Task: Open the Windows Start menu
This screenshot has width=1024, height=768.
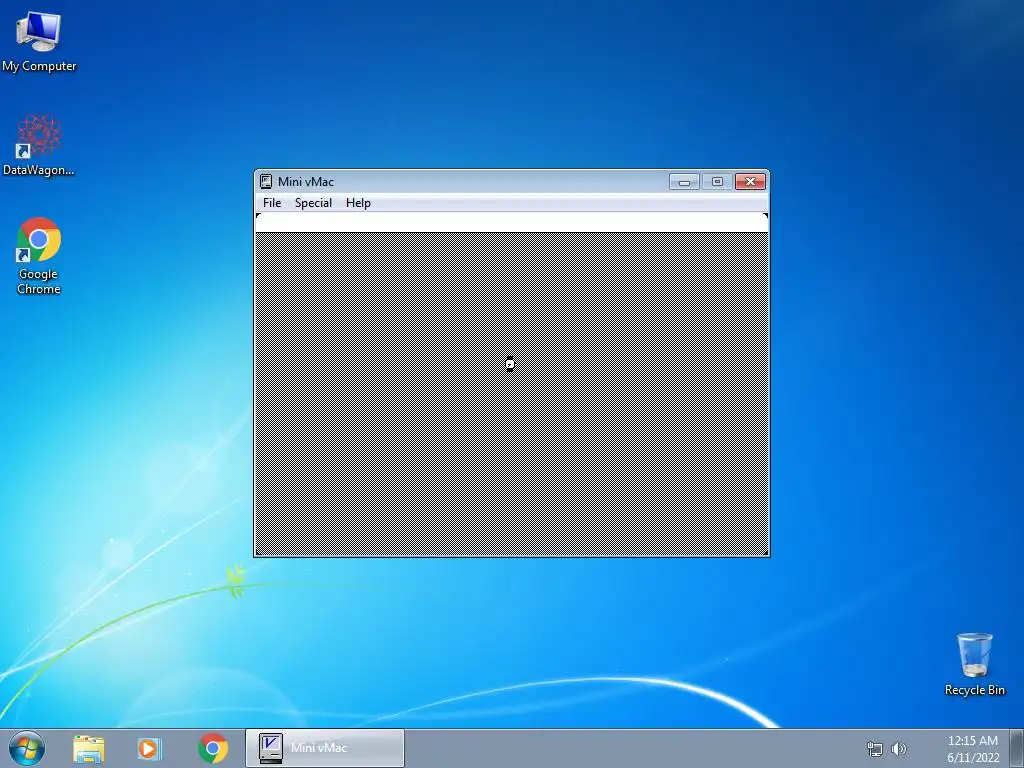Action: [27, 748]
